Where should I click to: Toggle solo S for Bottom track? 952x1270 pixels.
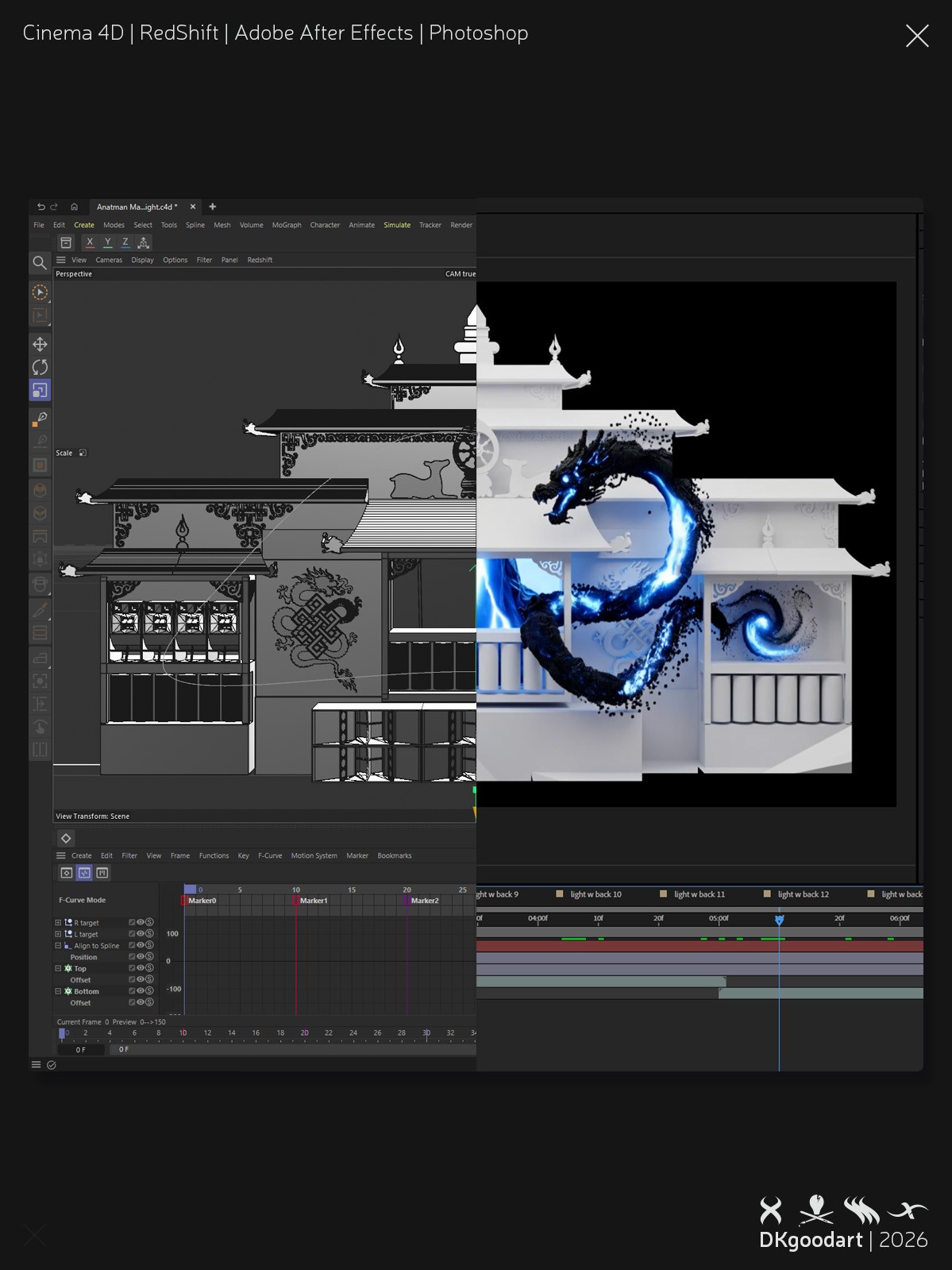pos(149,991)
